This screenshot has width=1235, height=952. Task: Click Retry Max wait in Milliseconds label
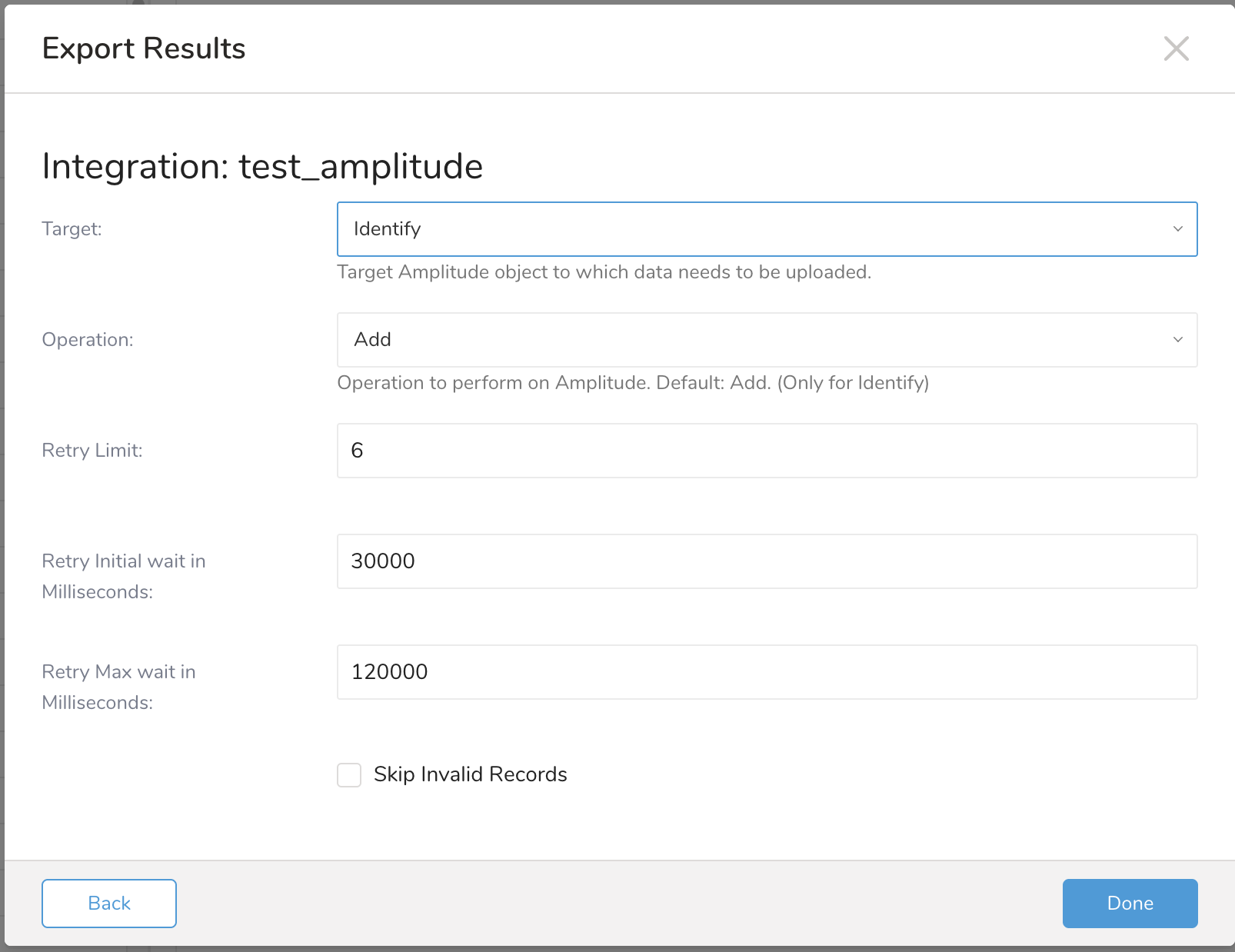pos(118,687)
